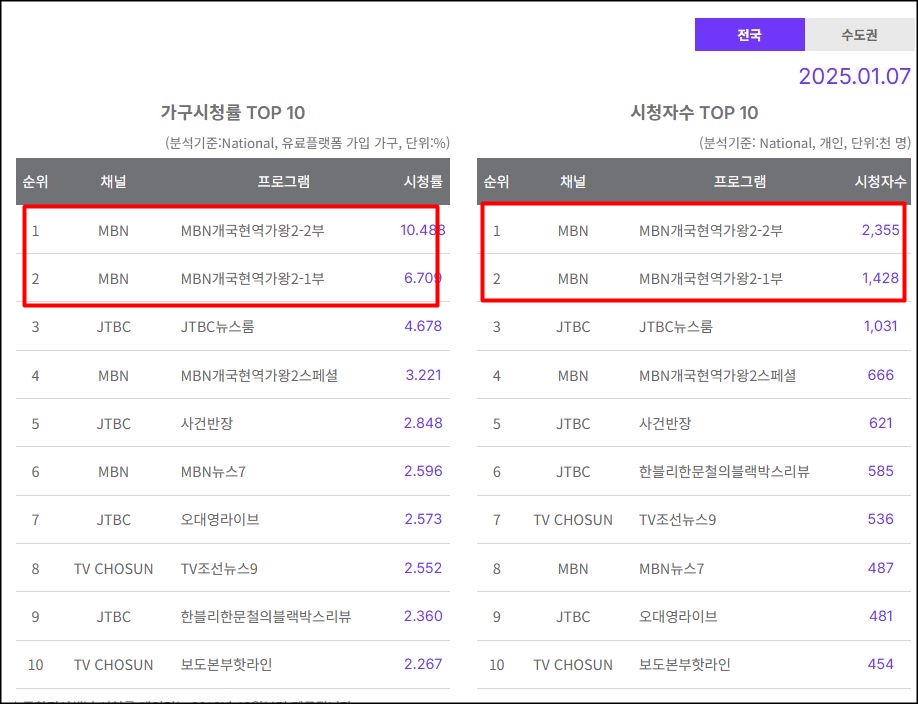Screen dimensions: 918x704
Task: Select viewer count 1,031
Action: point(881,326)
